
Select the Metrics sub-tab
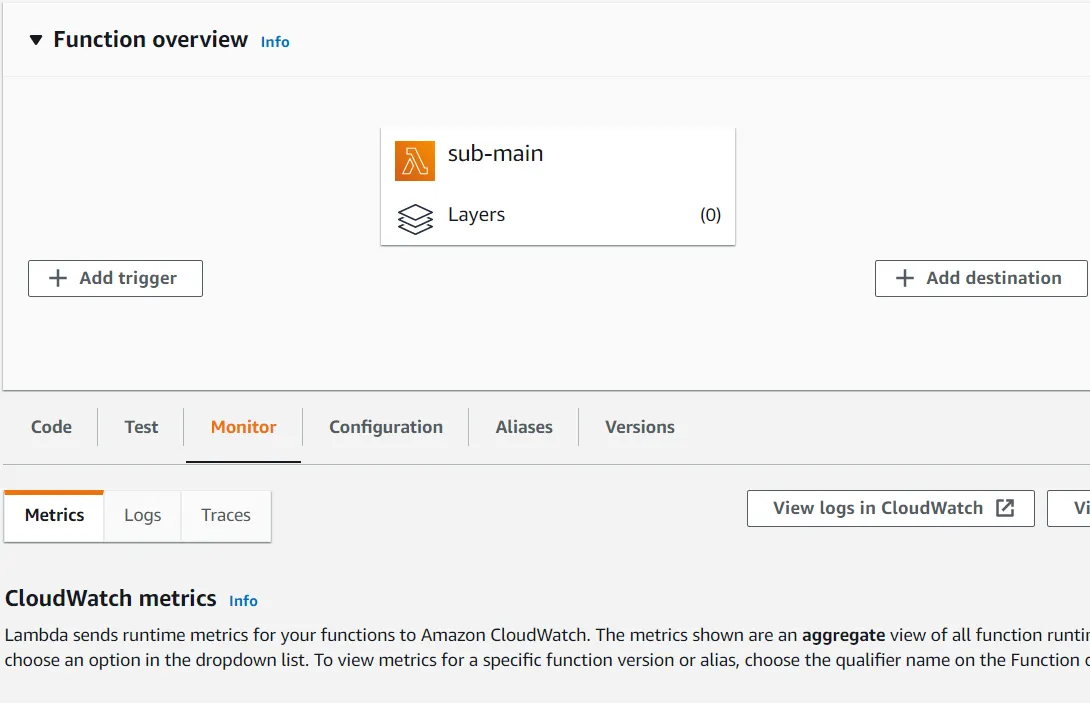click(x=55, y=515)
